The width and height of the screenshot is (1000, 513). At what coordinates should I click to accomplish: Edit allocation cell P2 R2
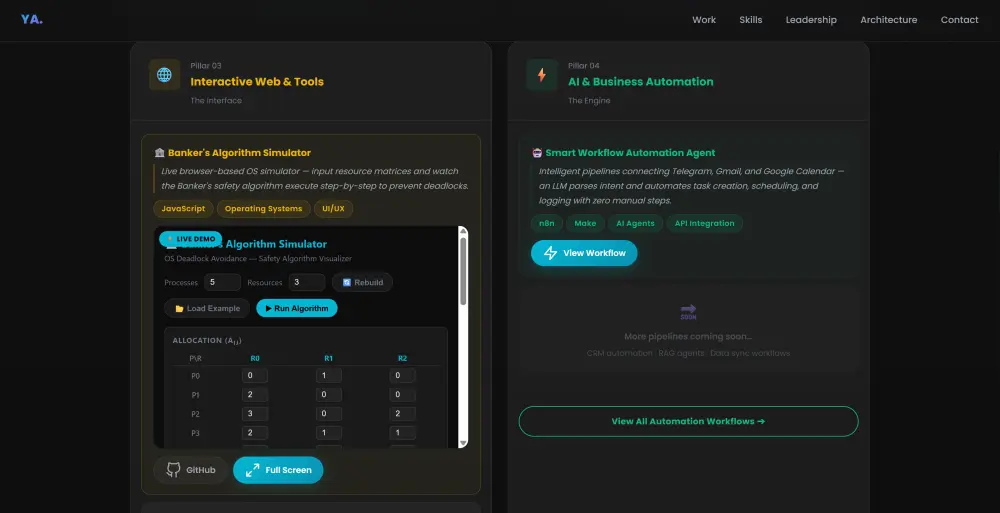[402, 414]
